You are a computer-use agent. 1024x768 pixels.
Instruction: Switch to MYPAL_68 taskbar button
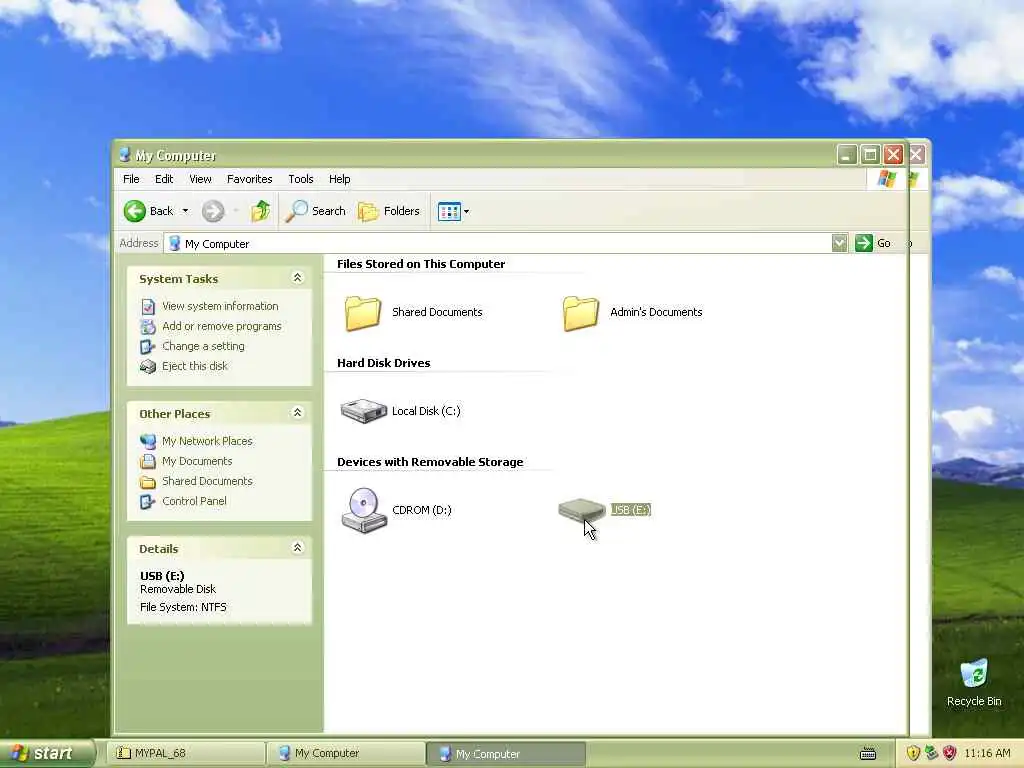pyautogui.click(x=186, y=753)
